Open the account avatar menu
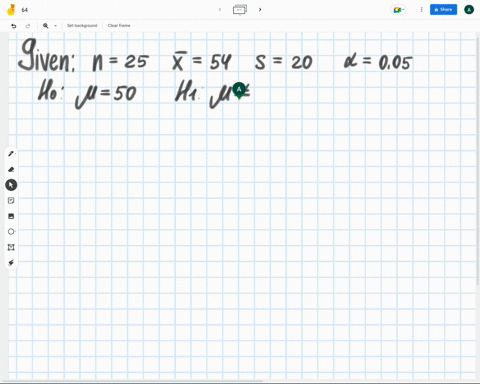The width and height of the screenshot is (480, 384). tap(469, 10)
